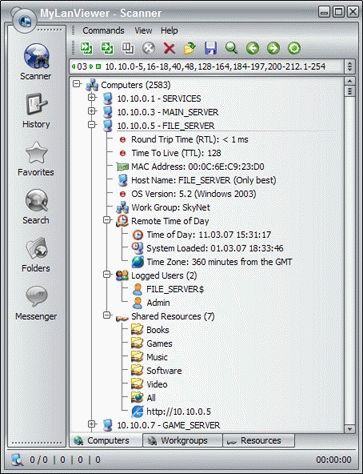The height and width of the screenshot is (474, 363).
Task: Select the 10.10.0.3 - MAIN_SERVER computer
Action: point(168,112)
